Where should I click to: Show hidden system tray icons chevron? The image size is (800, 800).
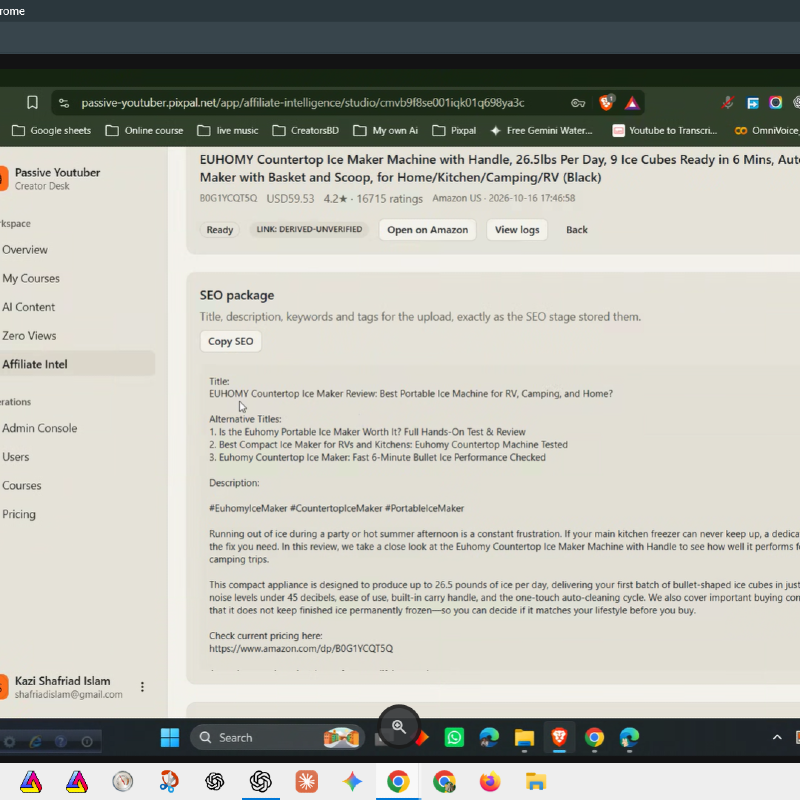[x=777, y=737]
